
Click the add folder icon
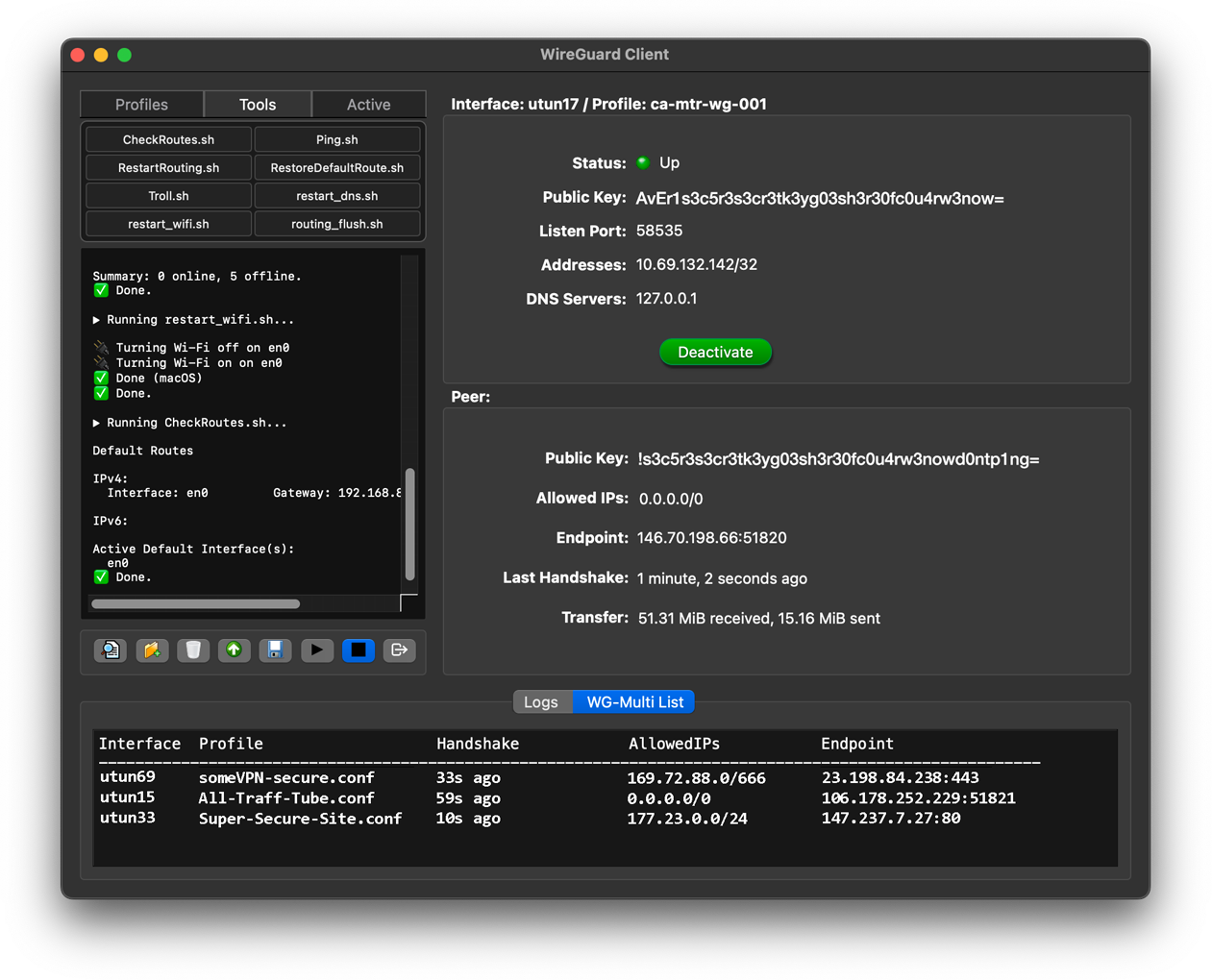(152, 650)
